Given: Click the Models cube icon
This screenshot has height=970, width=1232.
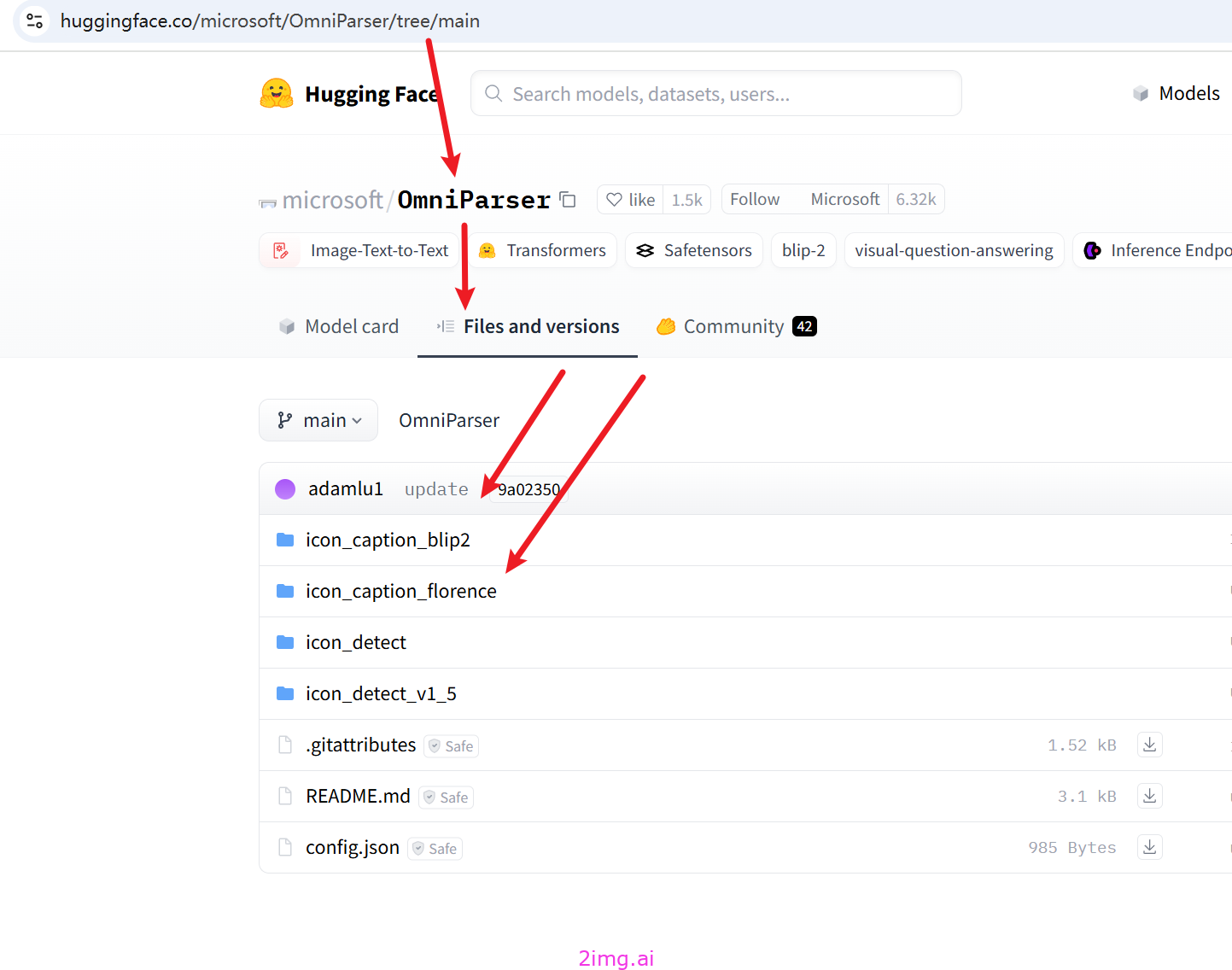Looking at the screenshot, I should click(x=1141, y=93).
